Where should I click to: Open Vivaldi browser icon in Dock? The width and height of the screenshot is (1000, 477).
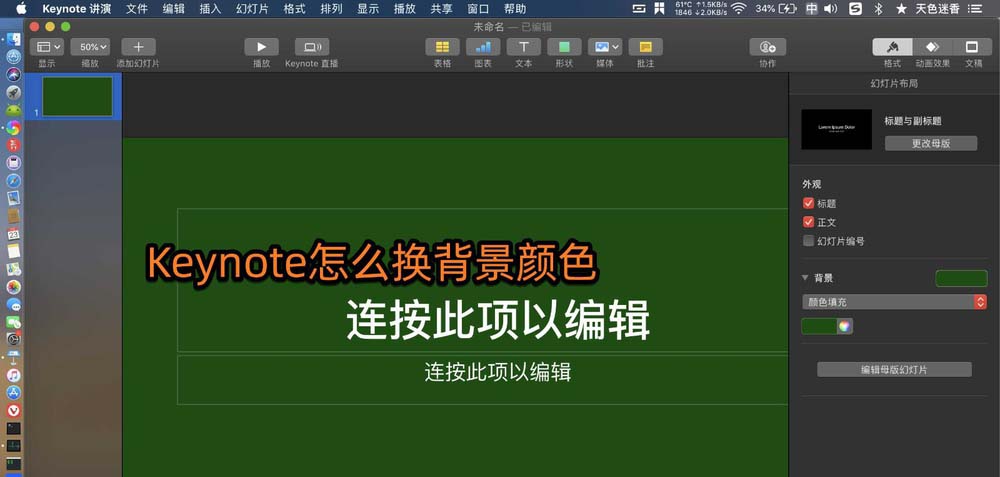[x=13, y=410]
